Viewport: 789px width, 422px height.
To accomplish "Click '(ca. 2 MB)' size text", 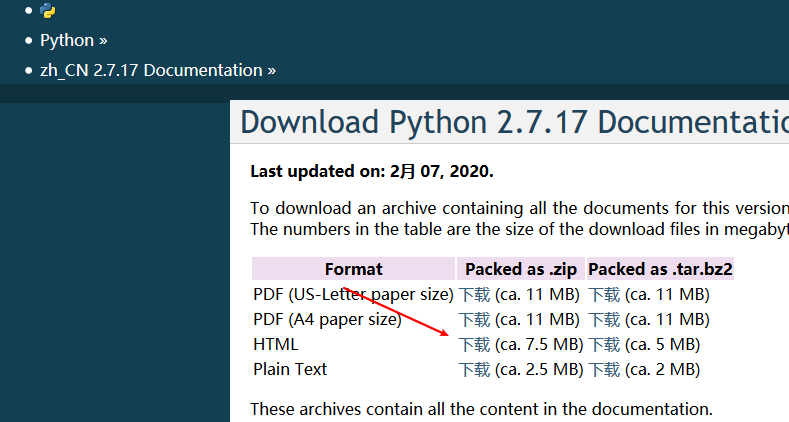I will pos(662,370).
